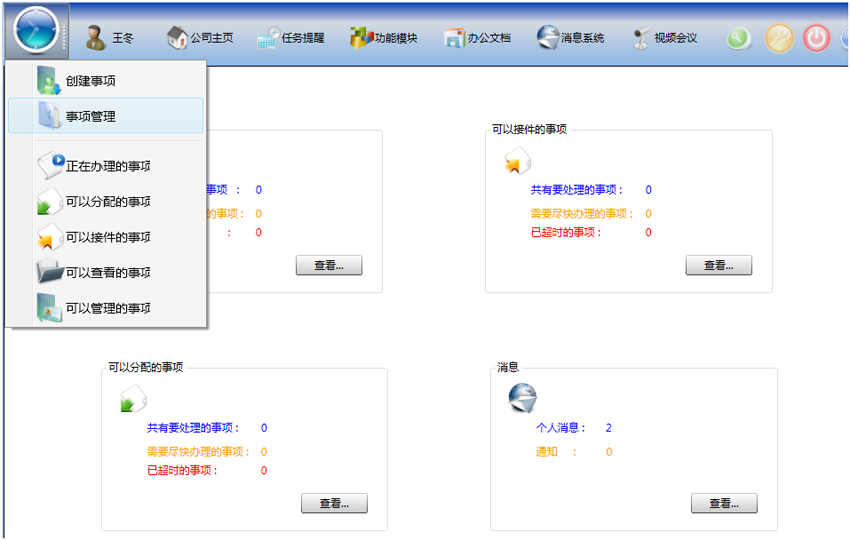This screenshot has height=540, width=850.
Task: Click 通知 label in 消息 panel
Action: (x=546, y=452)
